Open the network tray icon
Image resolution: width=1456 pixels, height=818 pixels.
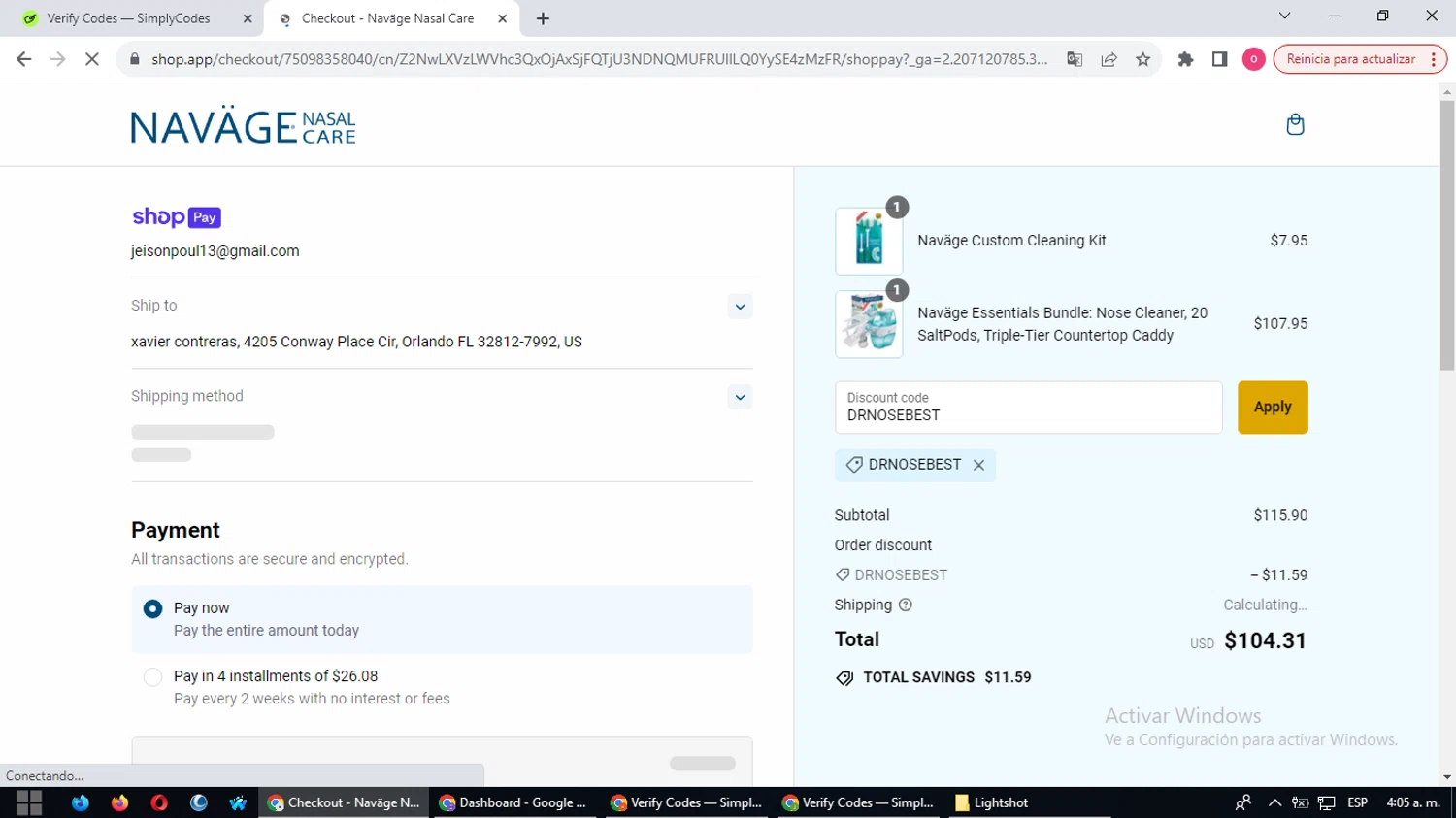[1327, 802]
